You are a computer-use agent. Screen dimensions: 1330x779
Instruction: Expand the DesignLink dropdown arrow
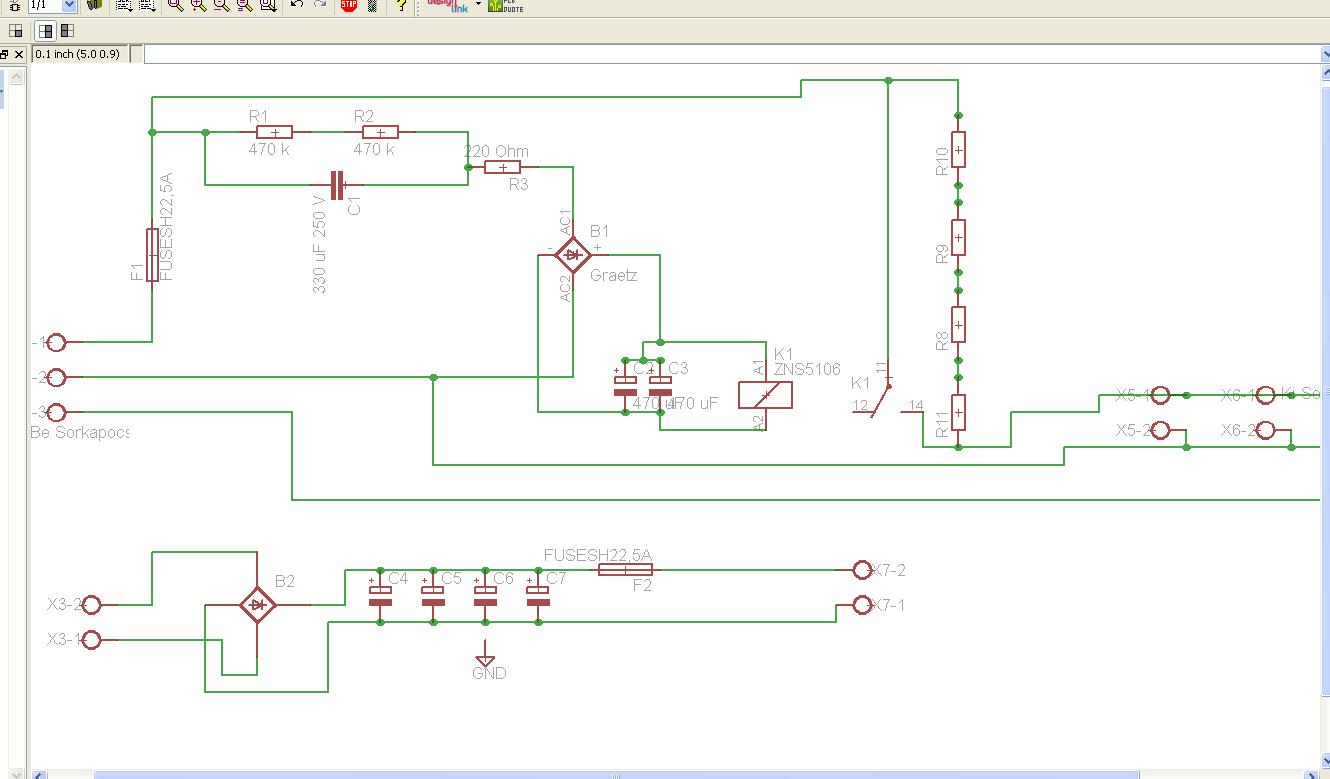(x=478, y=5)
